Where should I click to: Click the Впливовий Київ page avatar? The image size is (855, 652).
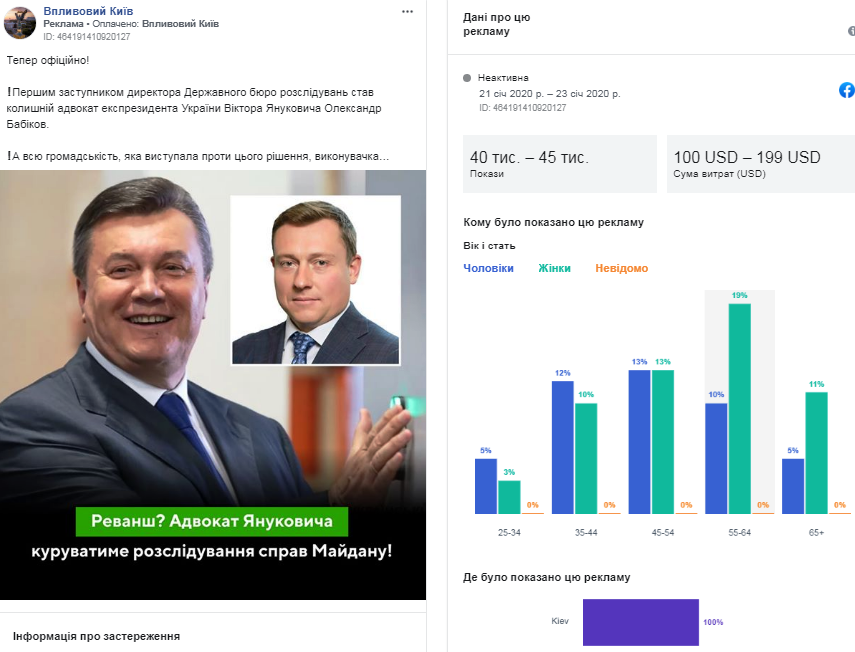click(20, 22)
